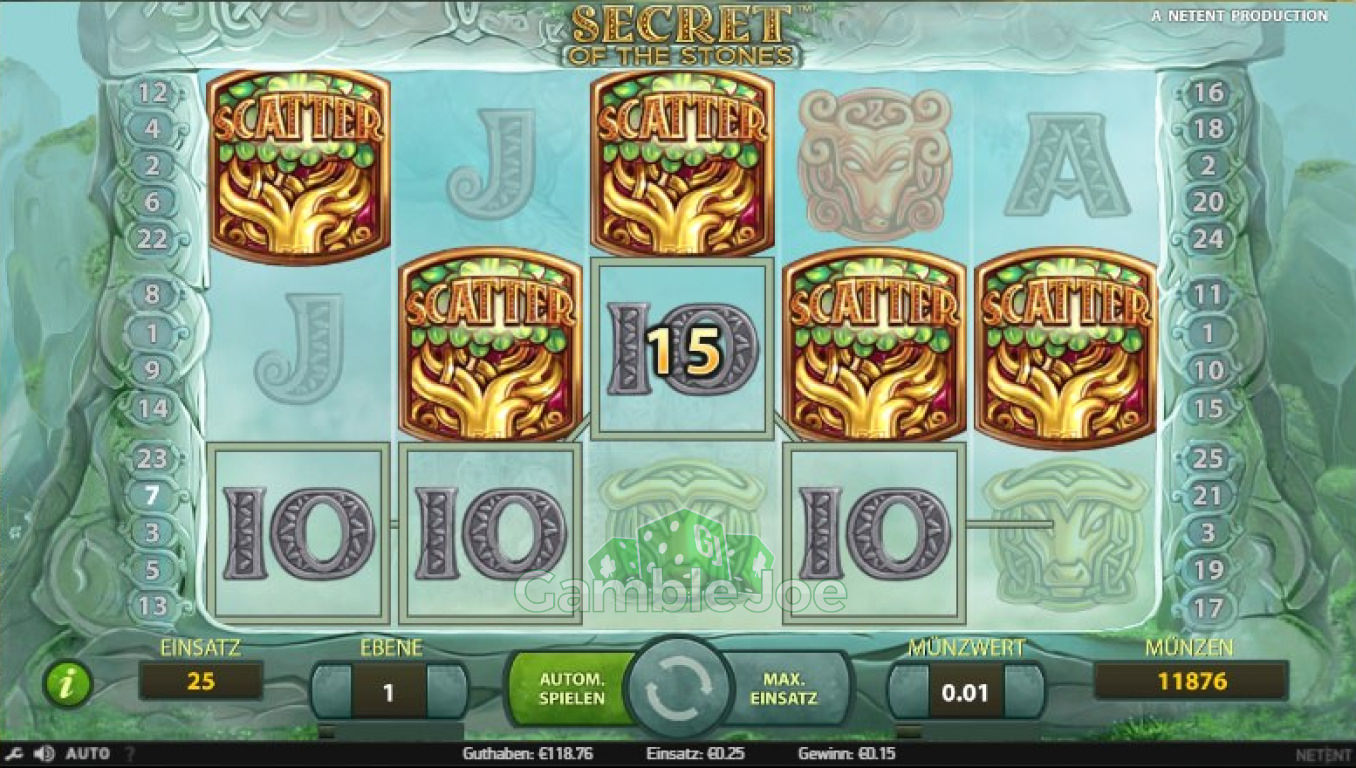This screenshot has height=768, width=1356.
Task: Click the Autom. Spielen green button
Action: 572,688
